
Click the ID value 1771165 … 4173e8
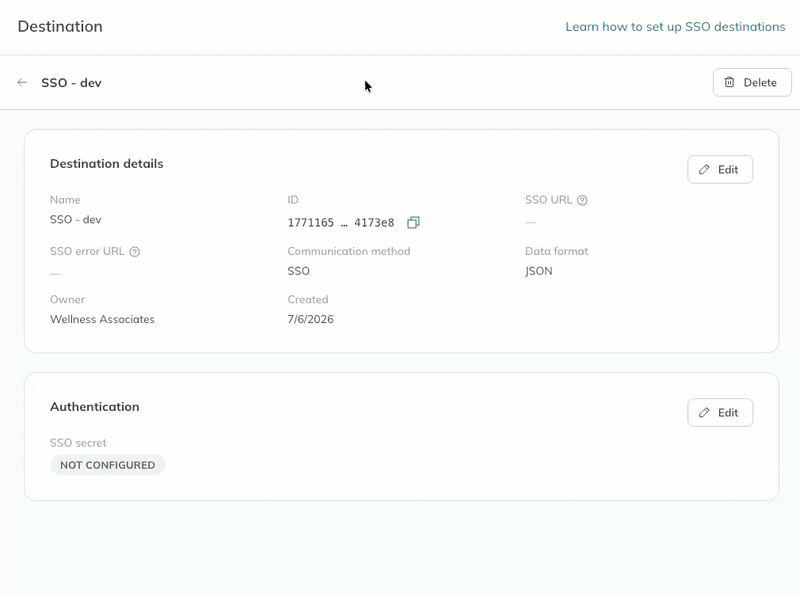click(341, 222)
